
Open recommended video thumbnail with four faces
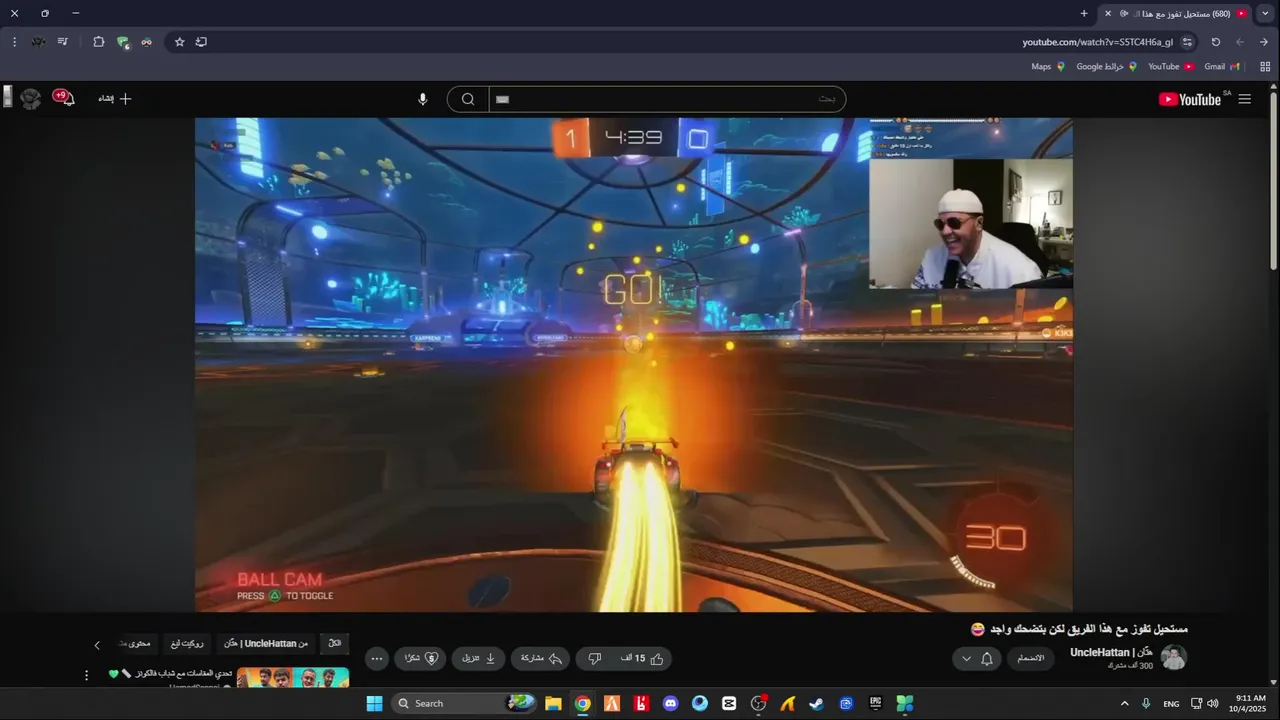point(293,678)
